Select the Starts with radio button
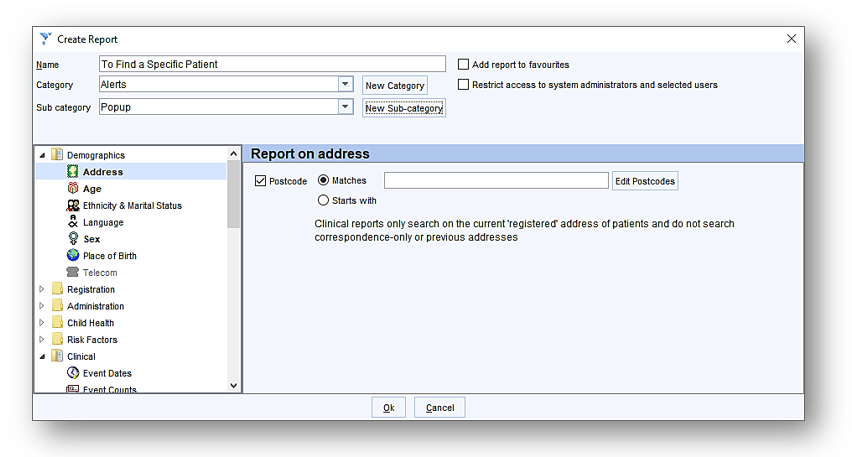852x457 pixels. point(323,200)
